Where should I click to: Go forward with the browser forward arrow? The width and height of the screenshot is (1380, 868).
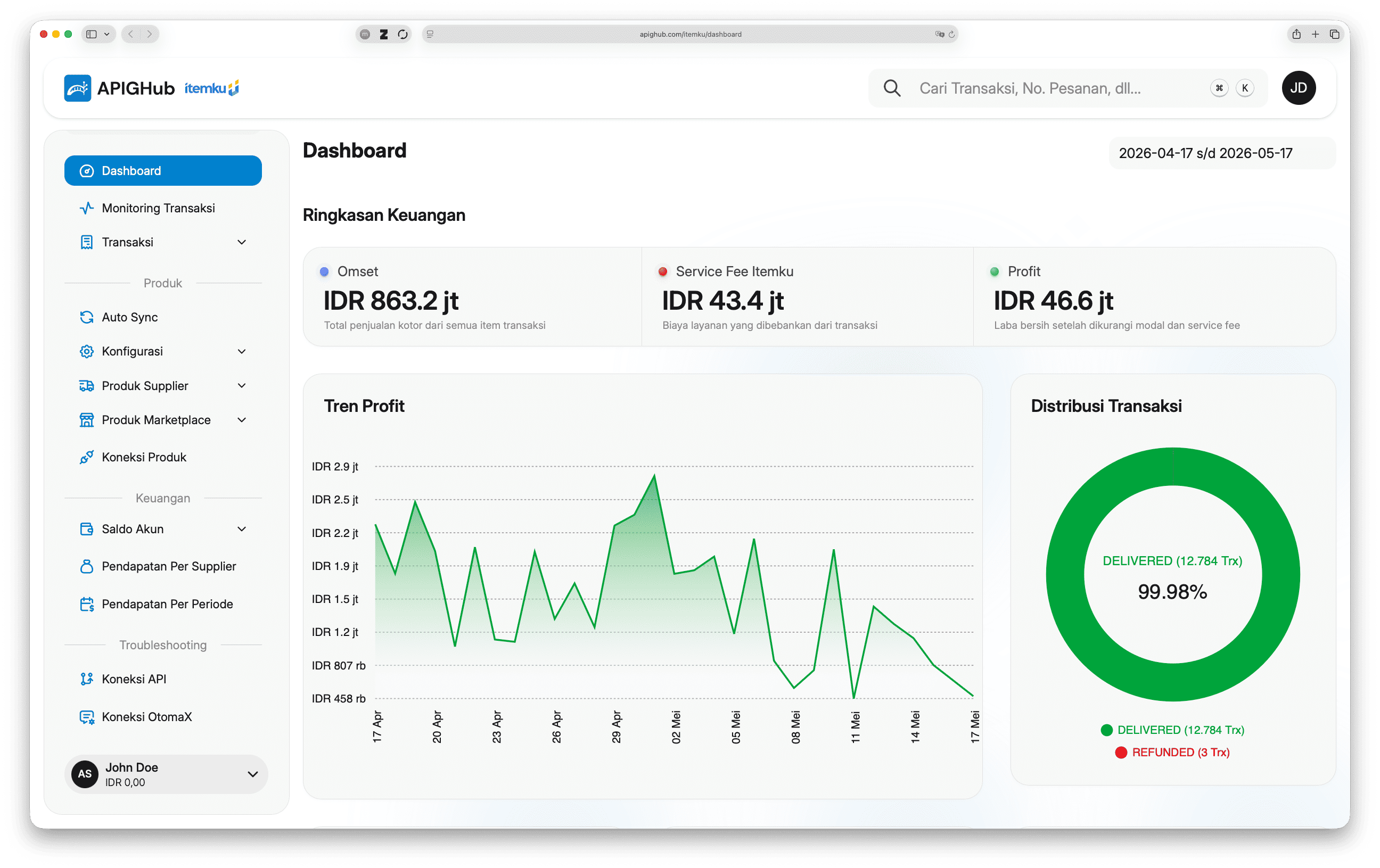click(150, 34)
